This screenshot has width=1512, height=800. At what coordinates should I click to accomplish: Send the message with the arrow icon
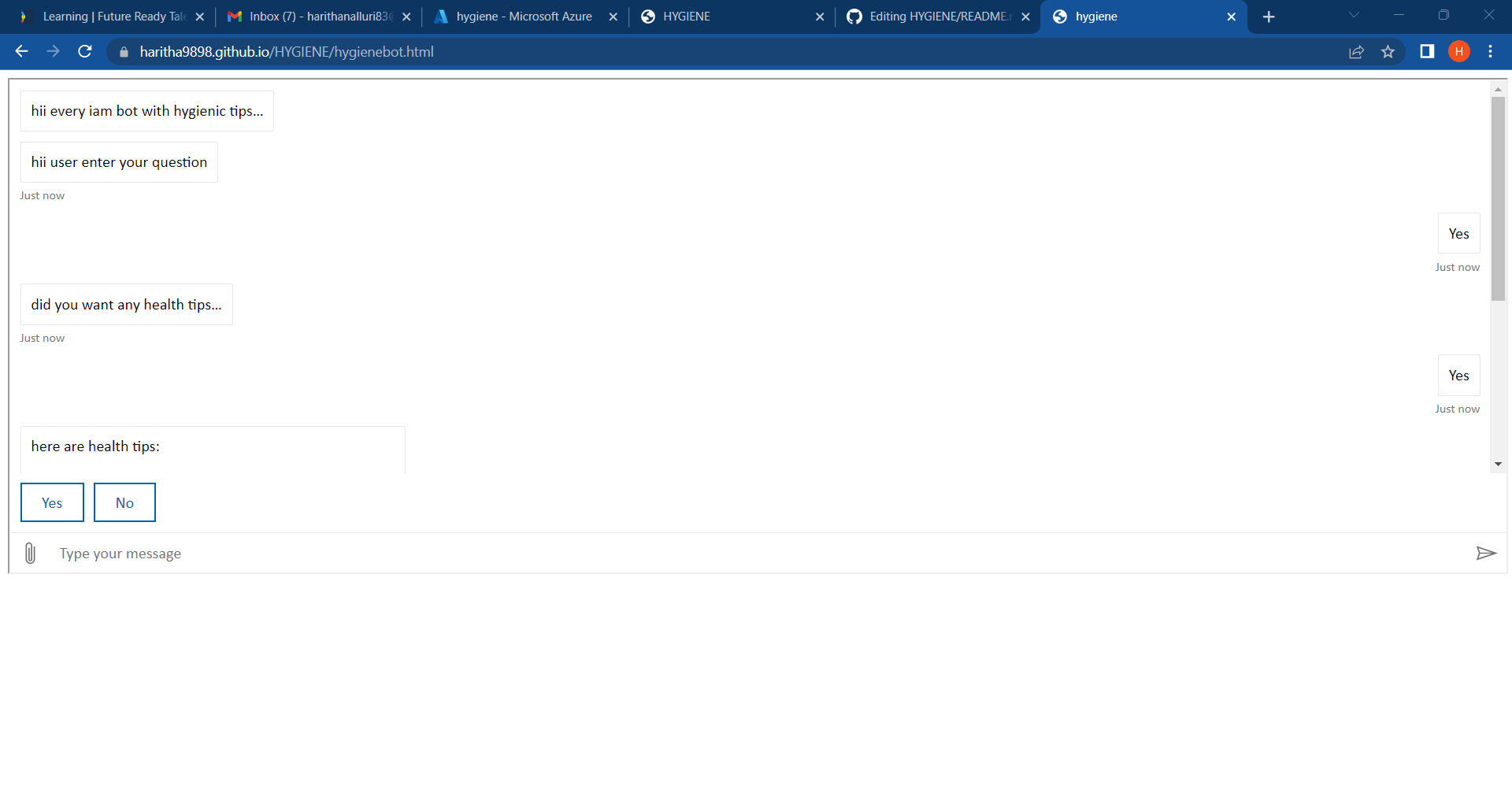pos(1486,554)
